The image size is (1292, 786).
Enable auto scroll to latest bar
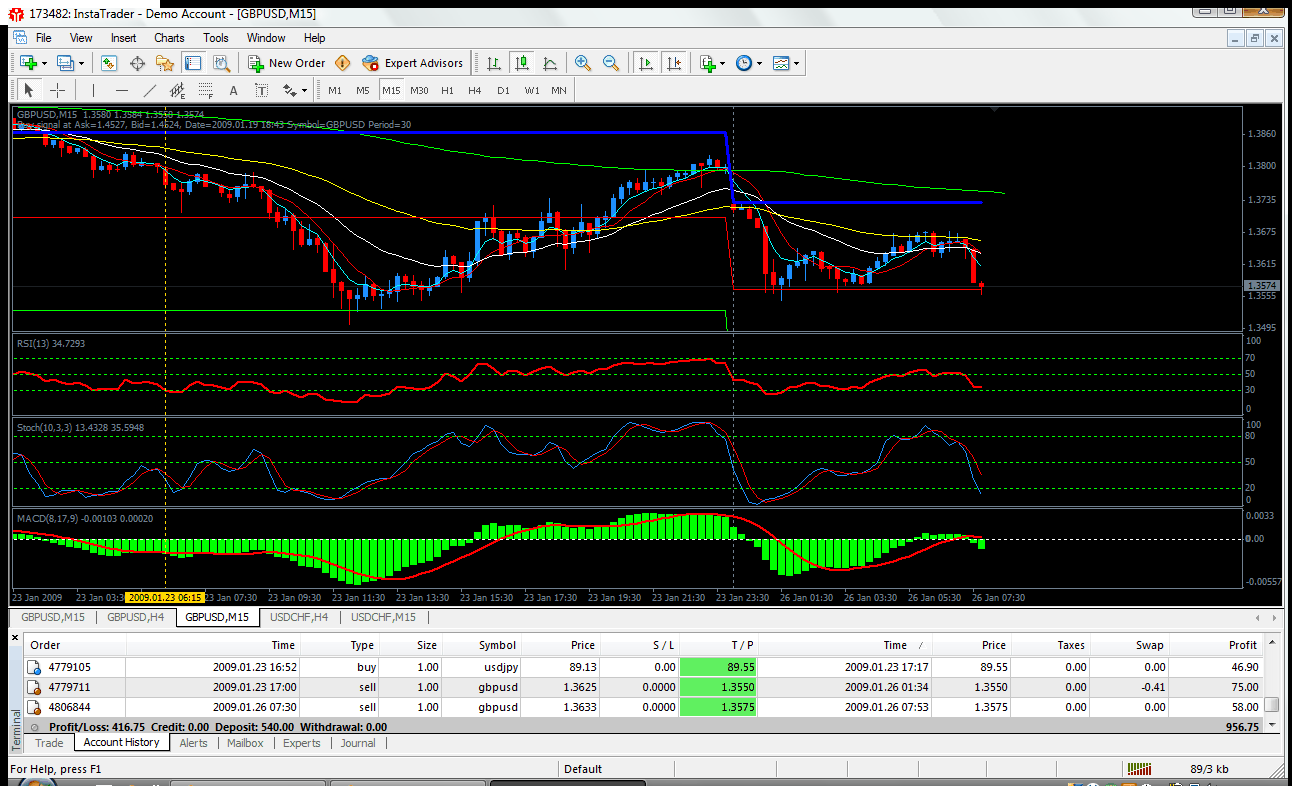646,62
